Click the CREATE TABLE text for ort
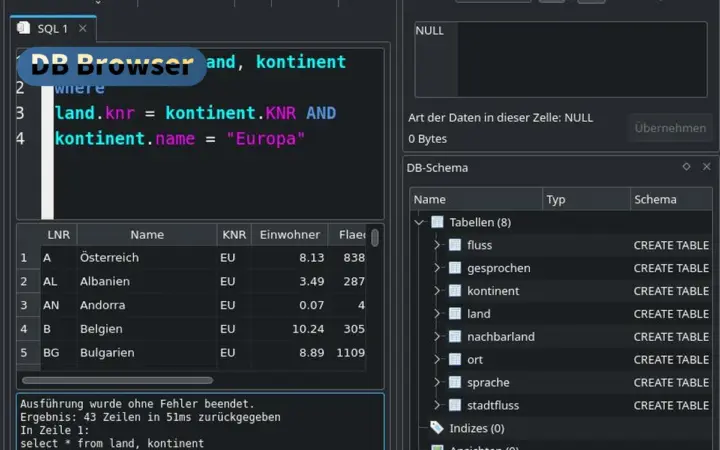Screen dimensions: 720x450 tap(671, 360)
